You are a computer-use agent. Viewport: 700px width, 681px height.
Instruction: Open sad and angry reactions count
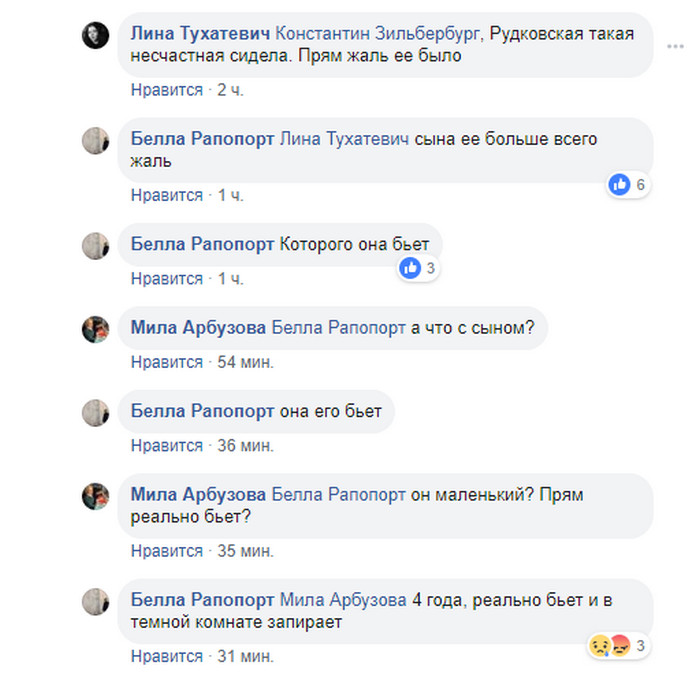click(x=612, y=645)
